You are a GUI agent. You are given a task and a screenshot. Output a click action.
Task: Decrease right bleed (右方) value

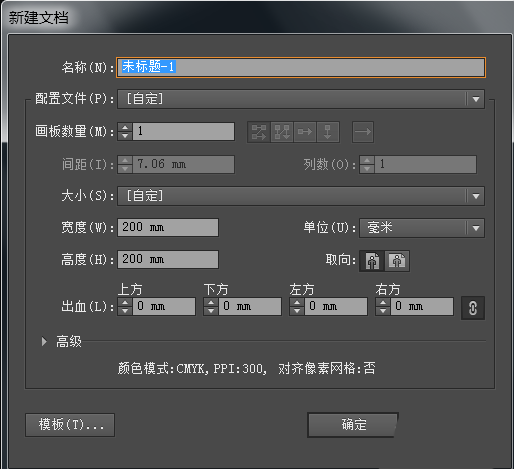pos(383,311)
